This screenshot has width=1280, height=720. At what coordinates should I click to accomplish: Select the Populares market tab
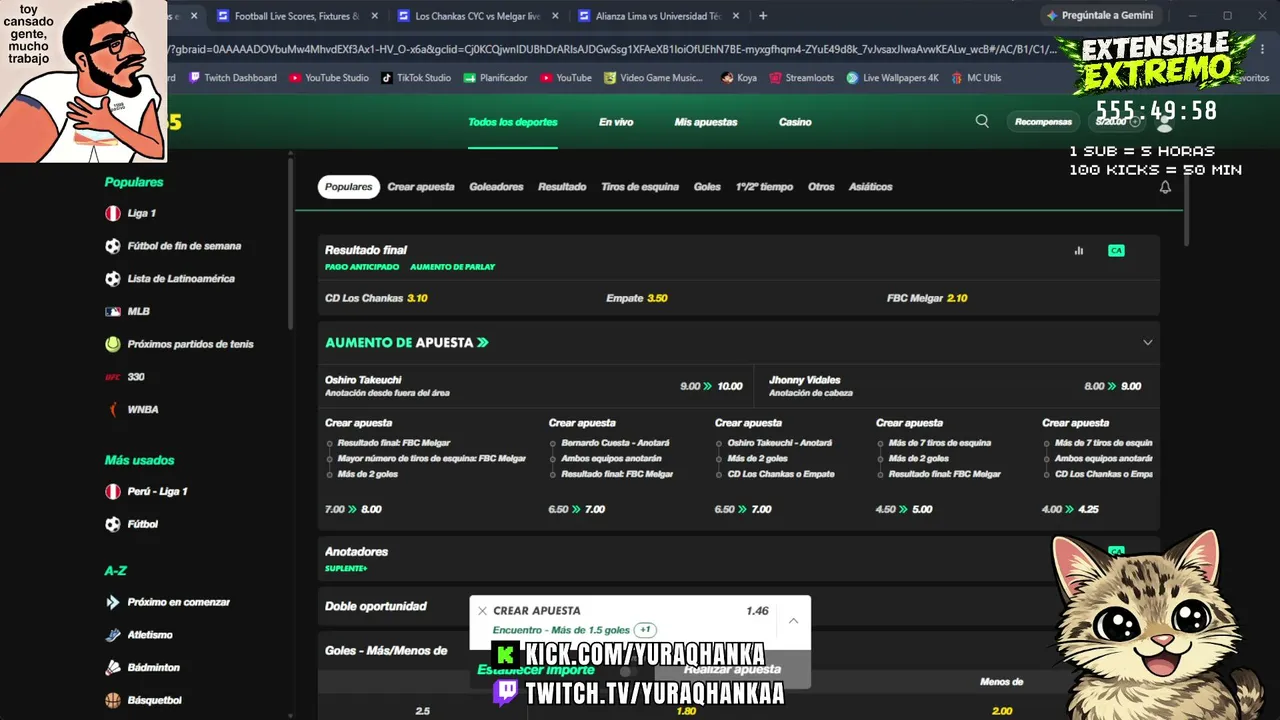[349, 187]
